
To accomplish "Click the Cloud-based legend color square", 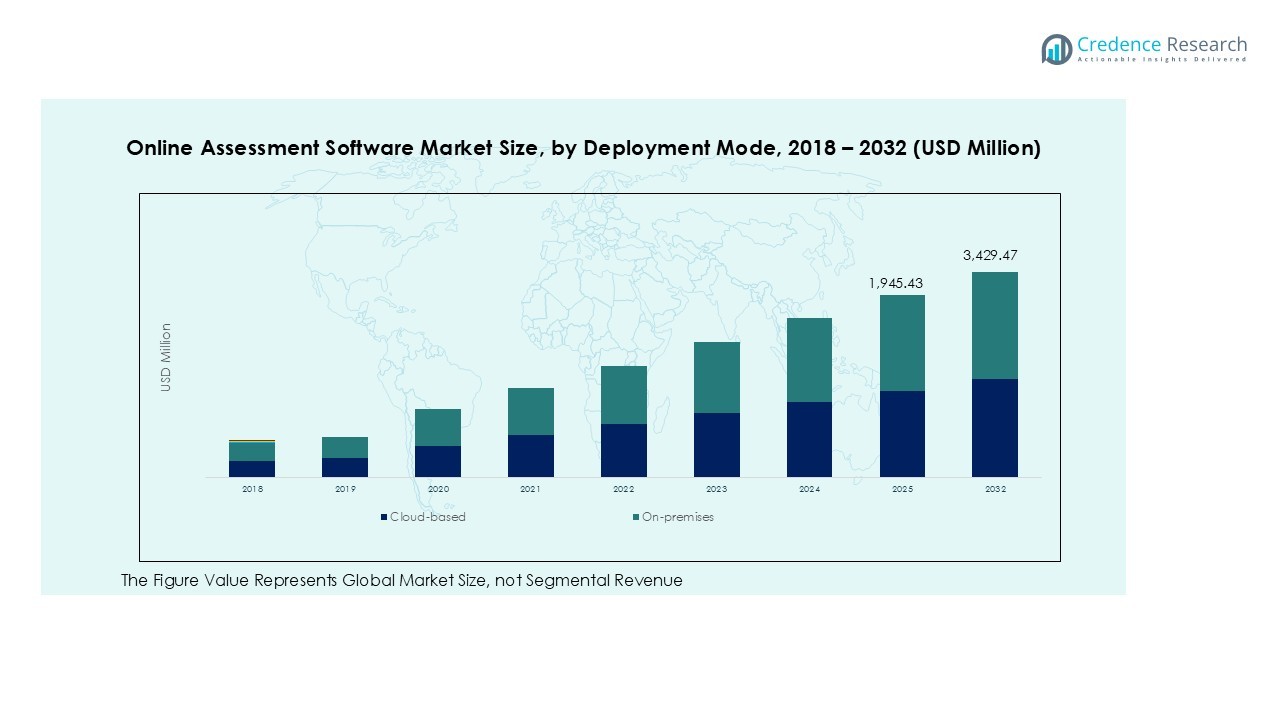I will (x=383, y=517).
